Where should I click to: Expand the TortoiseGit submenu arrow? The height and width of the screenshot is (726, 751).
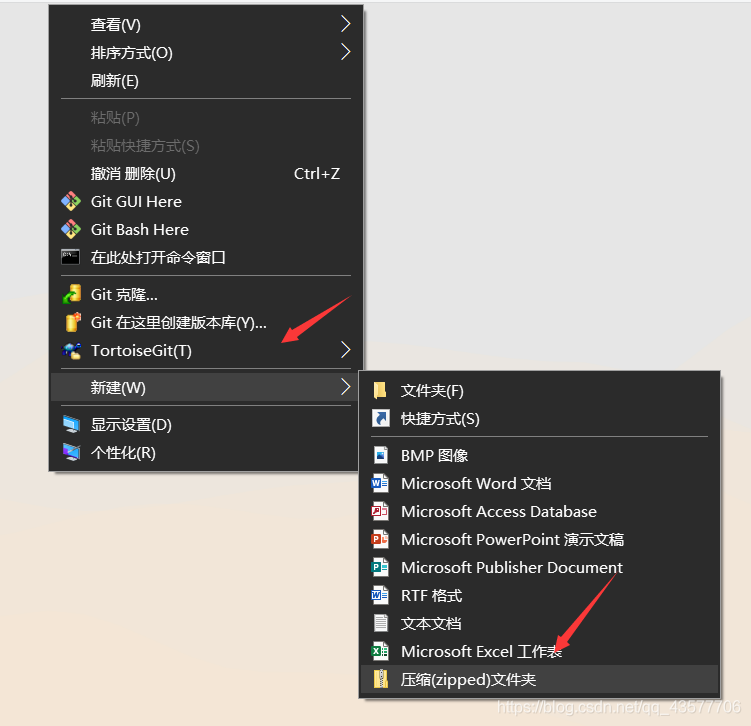click(345, 350)
